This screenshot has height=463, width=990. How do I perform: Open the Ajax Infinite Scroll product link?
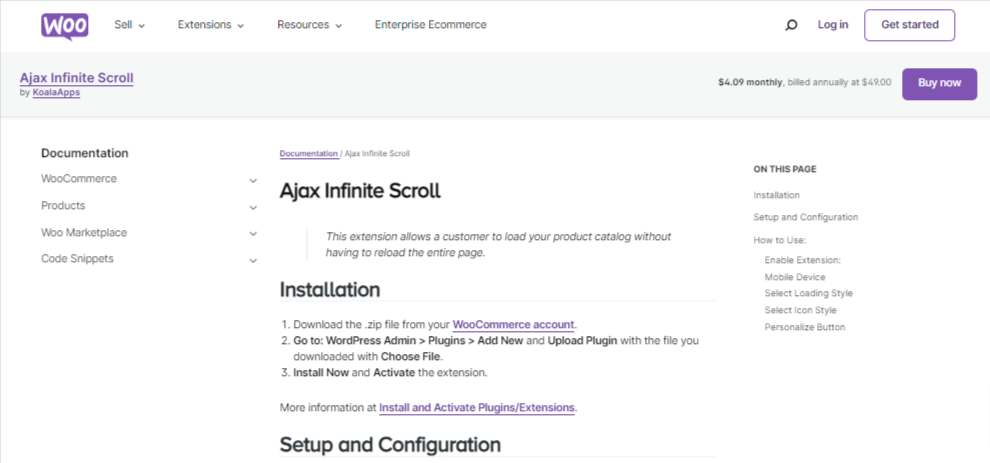pyautogui.click(x=76, y=78)
